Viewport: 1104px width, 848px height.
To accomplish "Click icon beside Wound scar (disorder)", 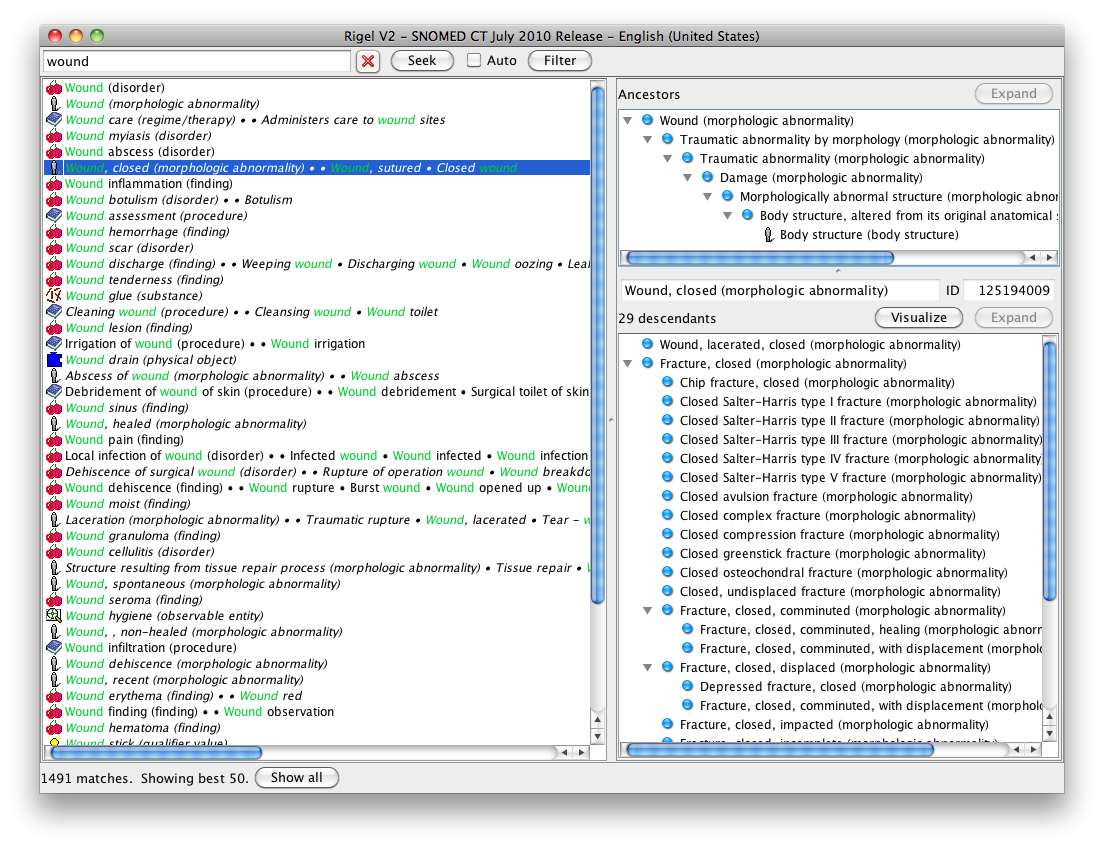I will tap(54, 248).
